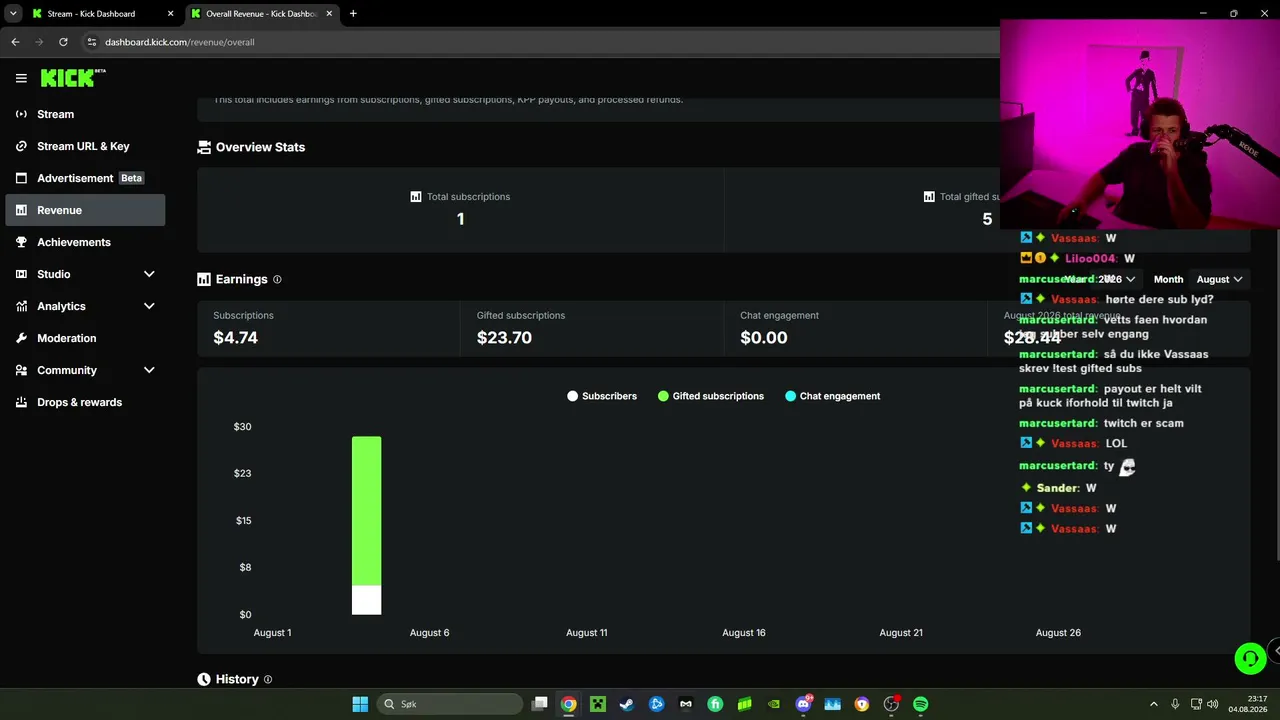Go back in browser history
This screenshot has height=720, width=1280.
[x=15, y=42]
